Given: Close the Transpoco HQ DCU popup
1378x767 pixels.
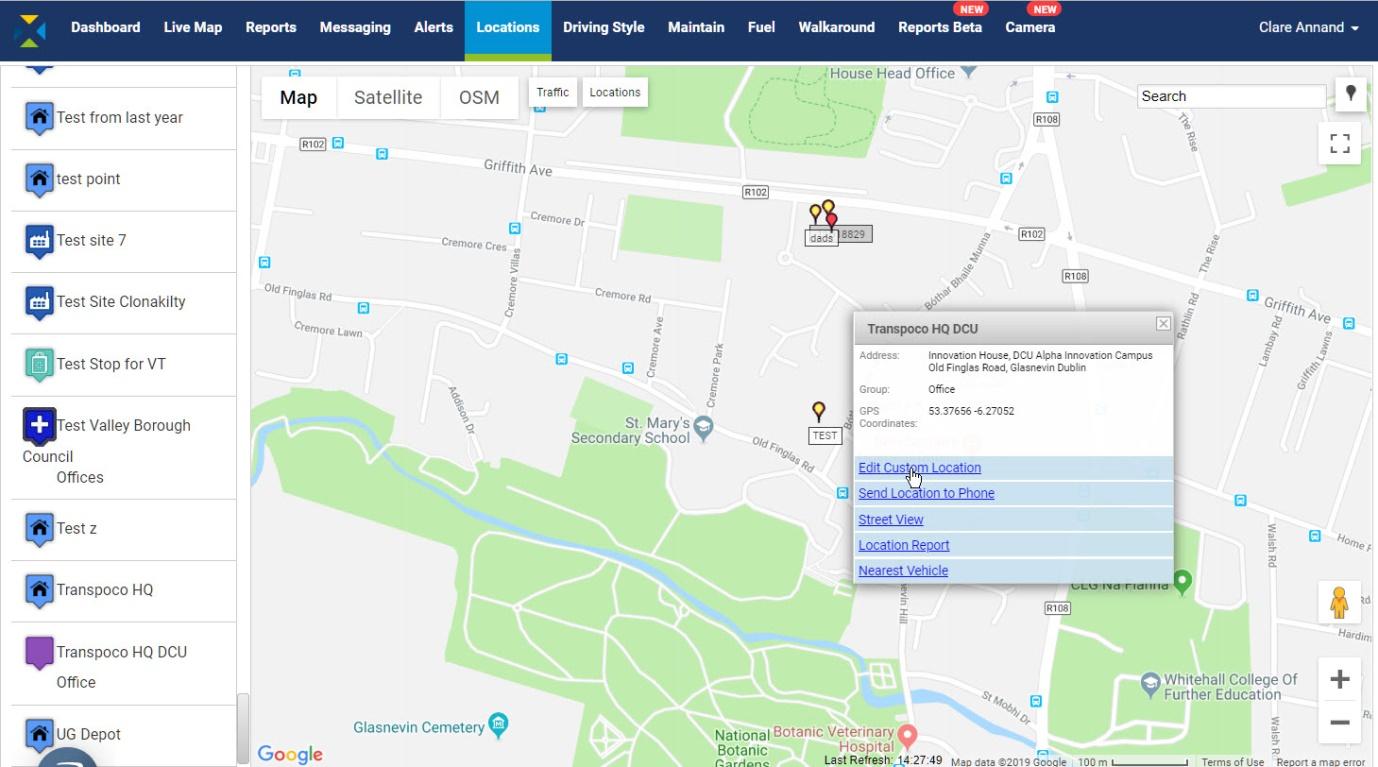Looking at the screenshot, I should (1163, 323).
